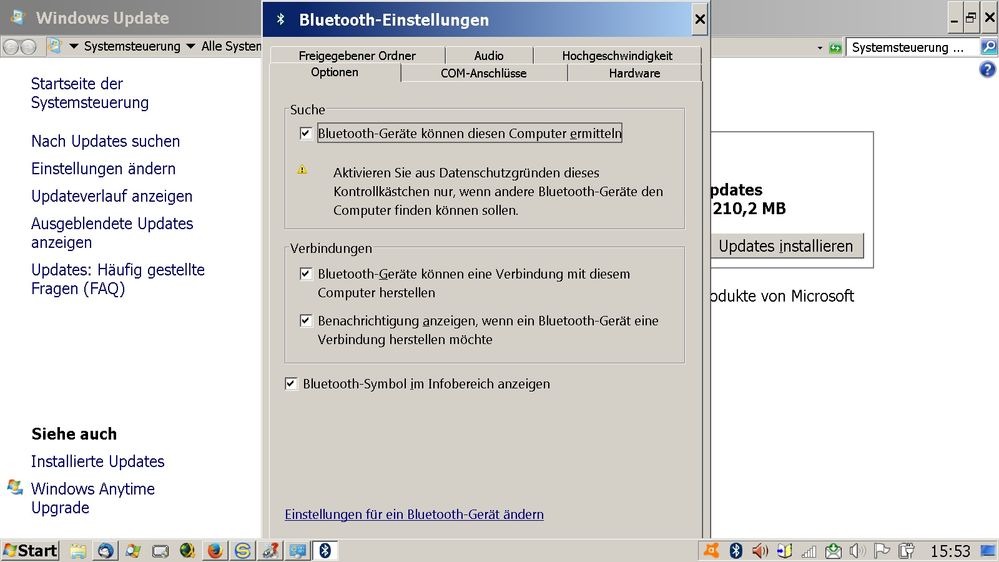Open the Hardware tab
Viewport: 999px width, 562px height.
click(634, 73)
